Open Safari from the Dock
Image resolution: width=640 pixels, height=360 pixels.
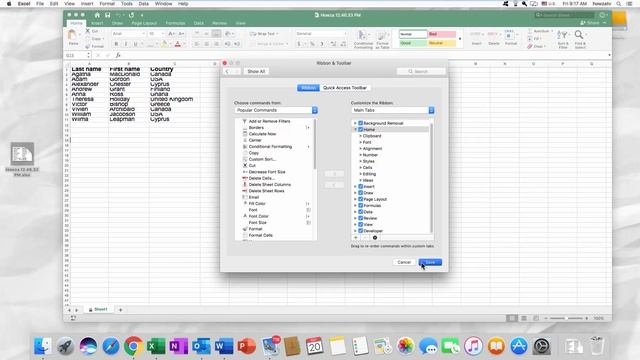(x=111, y=347)
